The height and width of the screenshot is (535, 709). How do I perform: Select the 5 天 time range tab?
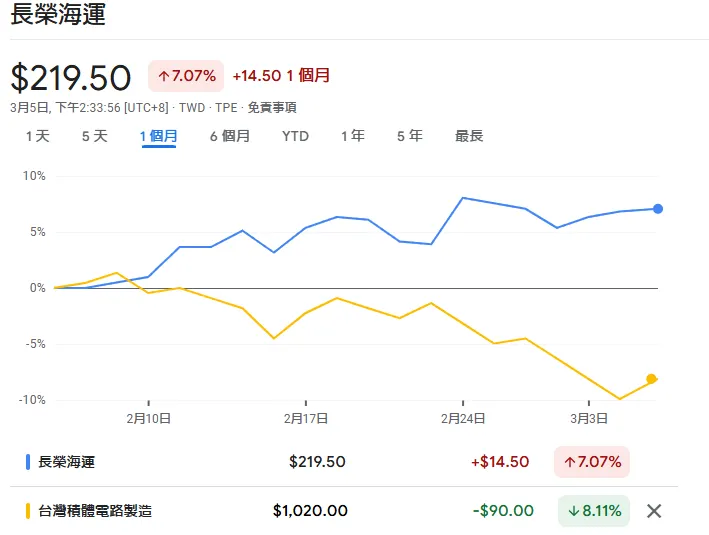pos(95,136)
